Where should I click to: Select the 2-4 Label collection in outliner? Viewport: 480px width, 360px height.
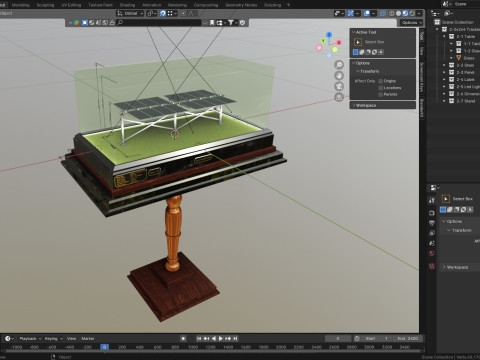pyautogui.click(x=466, y=79)
